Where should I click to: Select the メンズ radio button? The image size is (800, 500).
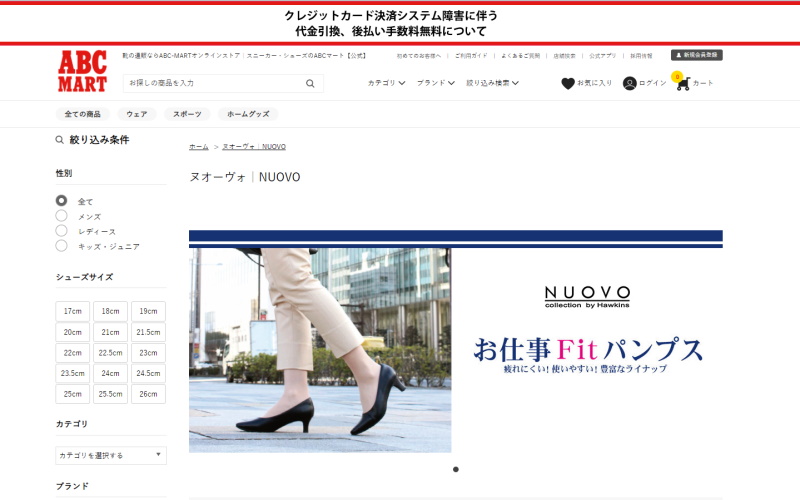[x=62, y=216]
